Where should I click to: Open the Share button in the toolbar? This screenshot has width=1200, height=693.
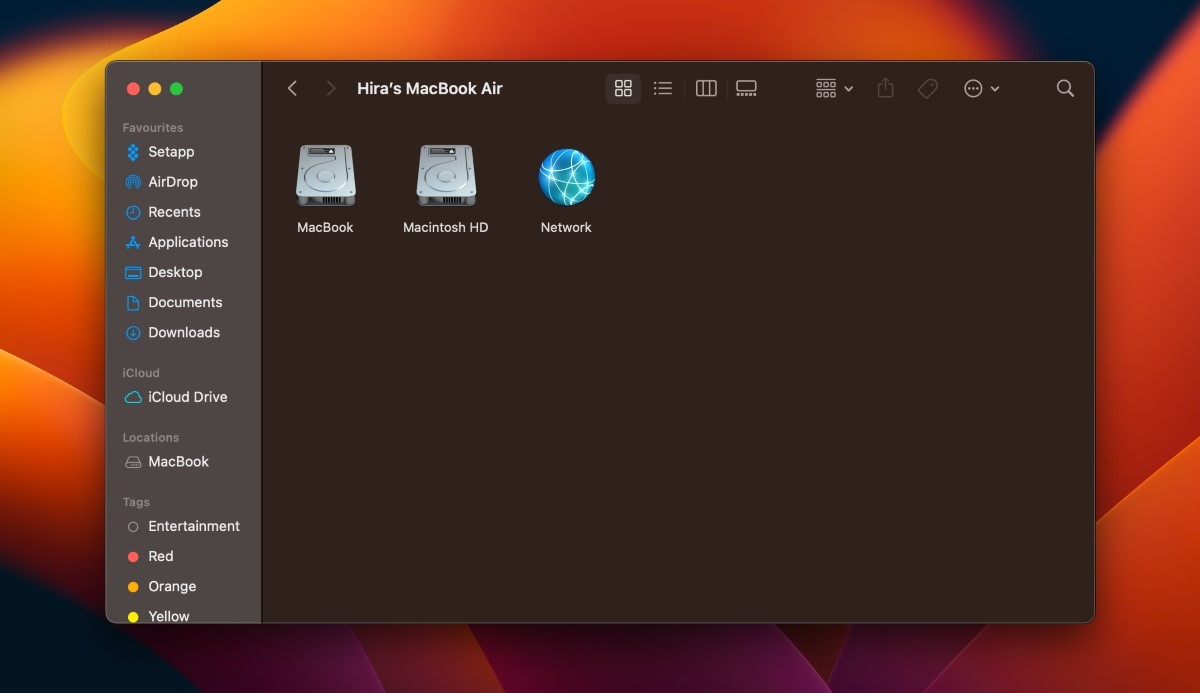885,88
